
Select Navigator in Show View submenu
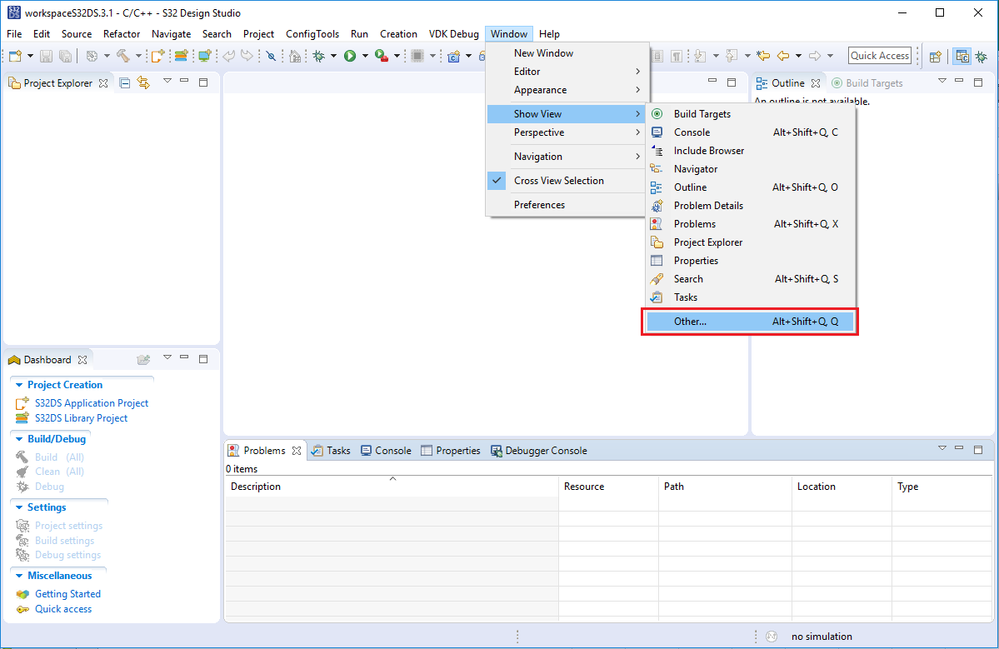pos(751,169)
